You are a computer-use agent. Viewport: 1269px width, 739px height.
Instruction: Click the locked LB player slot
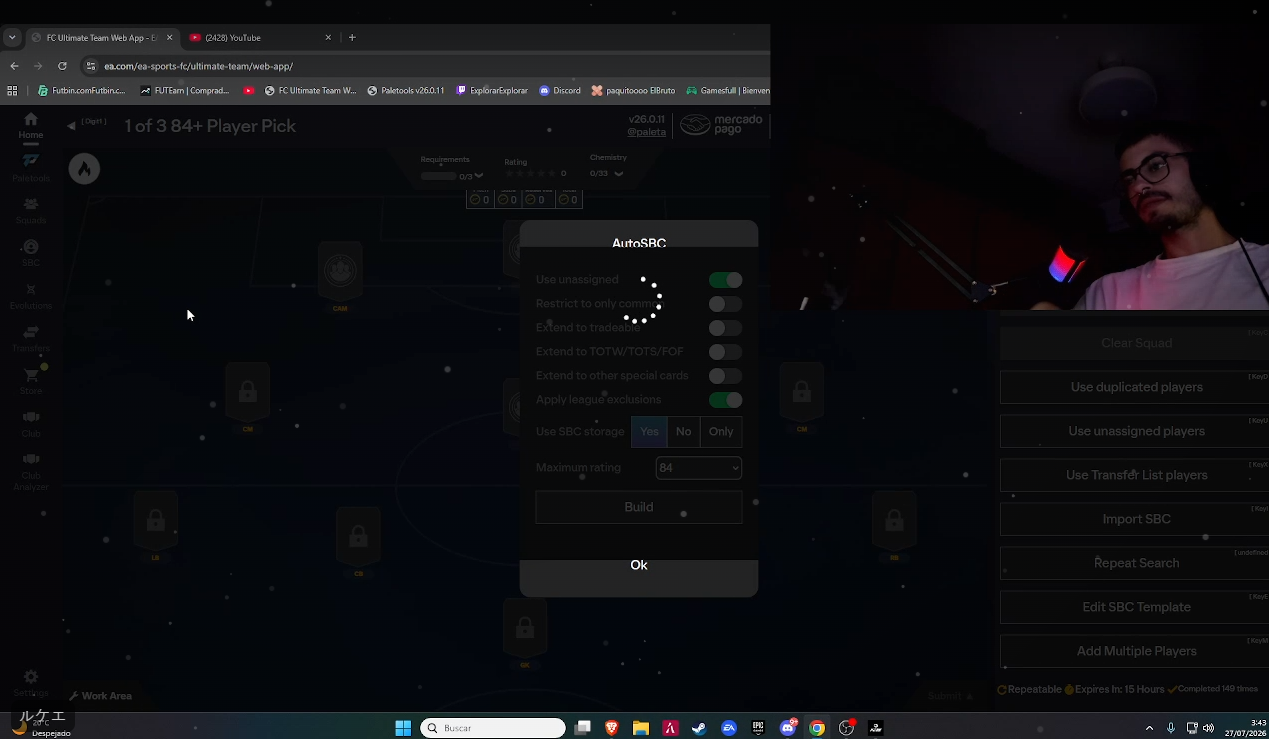pyautogui.click(x=155, y=520)
